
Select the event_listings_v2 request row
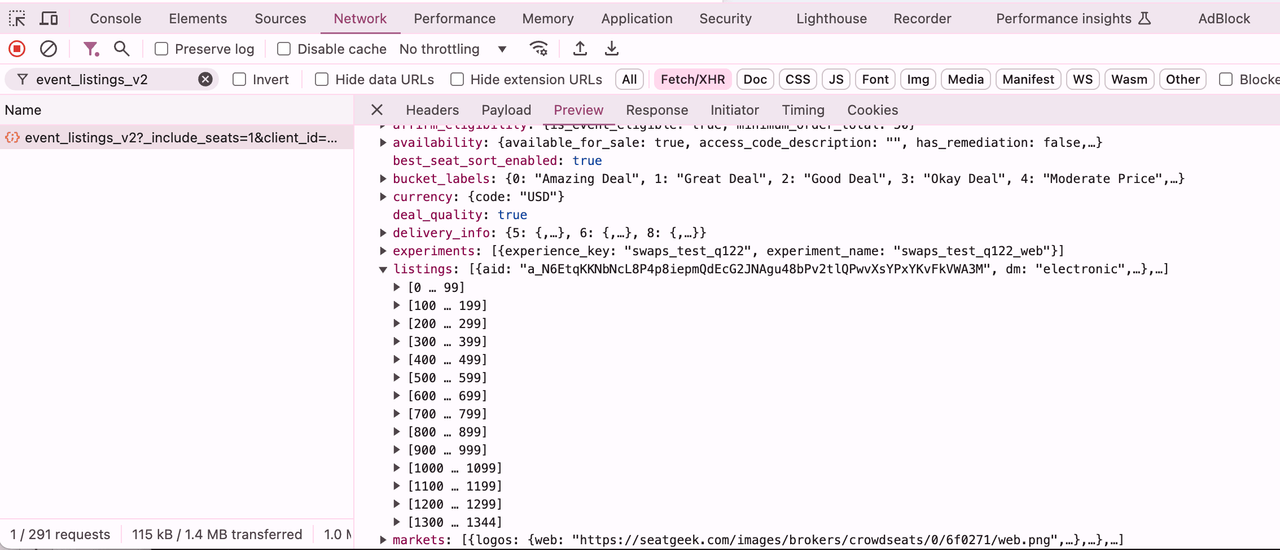tap(176, 137)
